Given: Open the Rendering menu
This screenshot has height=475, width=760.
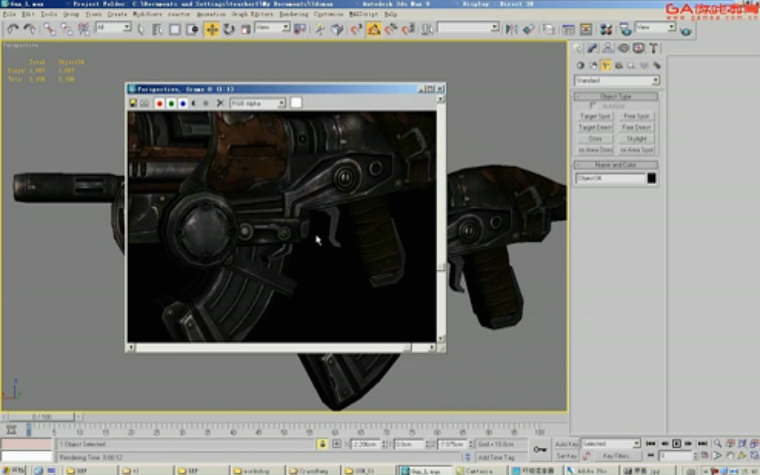Looking at the screenshot, I should [294, 14].
